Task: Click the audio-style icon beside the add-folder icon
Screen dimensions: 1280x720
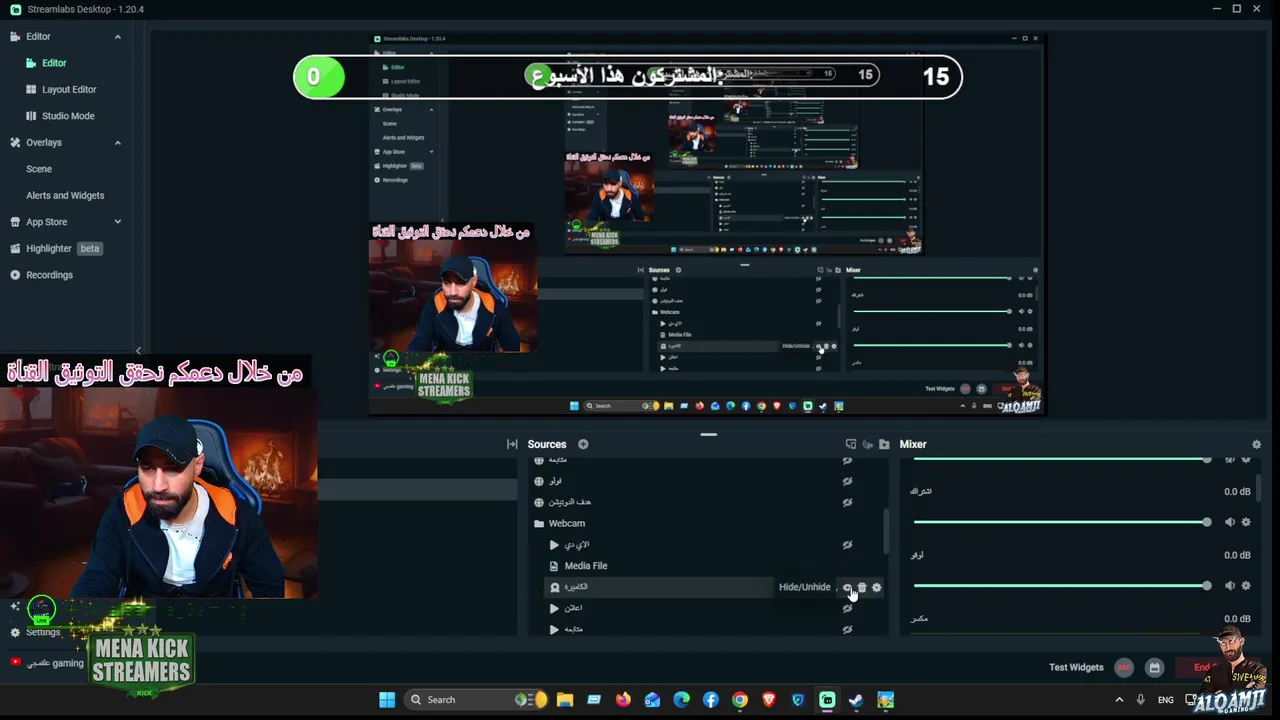Action: 868,444
